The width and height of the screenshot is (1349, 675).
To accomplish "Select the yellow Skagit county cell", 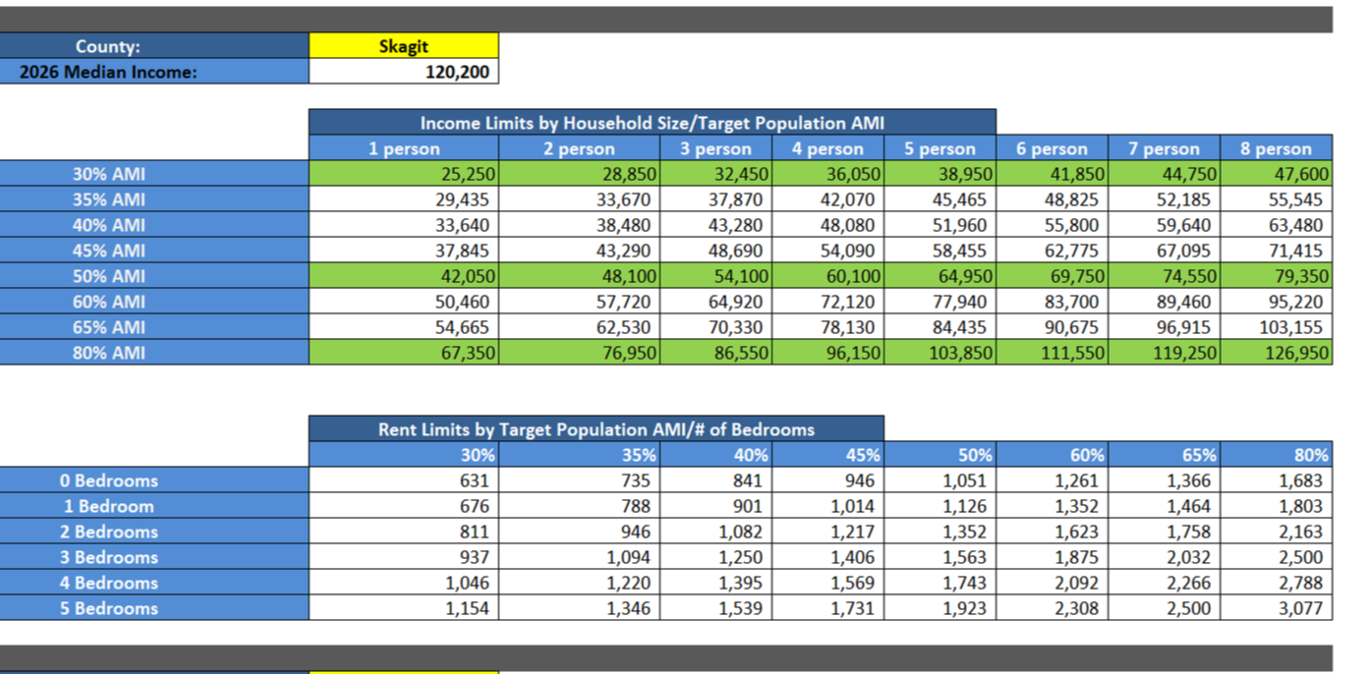I will tap(403, 46).
